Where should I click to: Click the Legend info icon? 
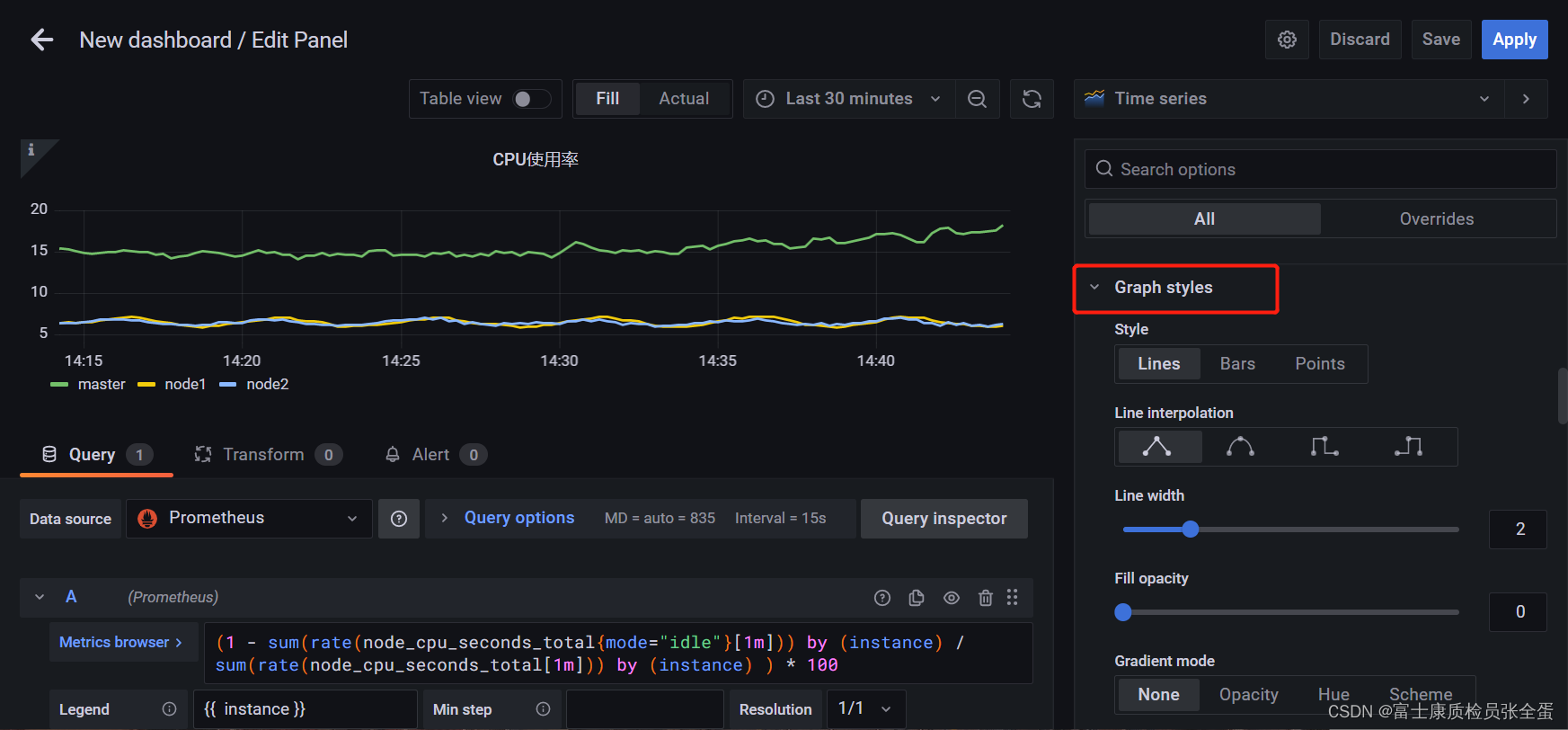click(x=169, y=709)
